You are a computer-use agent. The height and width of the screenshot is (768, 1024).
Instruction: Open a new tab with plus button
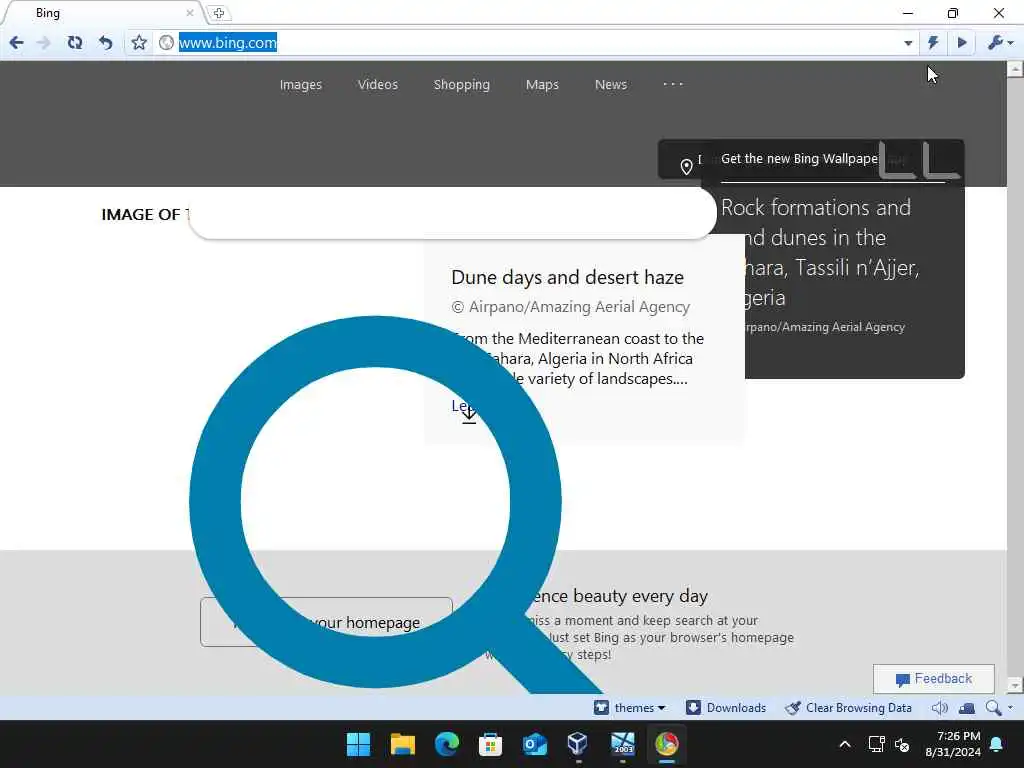pyautogui.click(x=219, y=13)
